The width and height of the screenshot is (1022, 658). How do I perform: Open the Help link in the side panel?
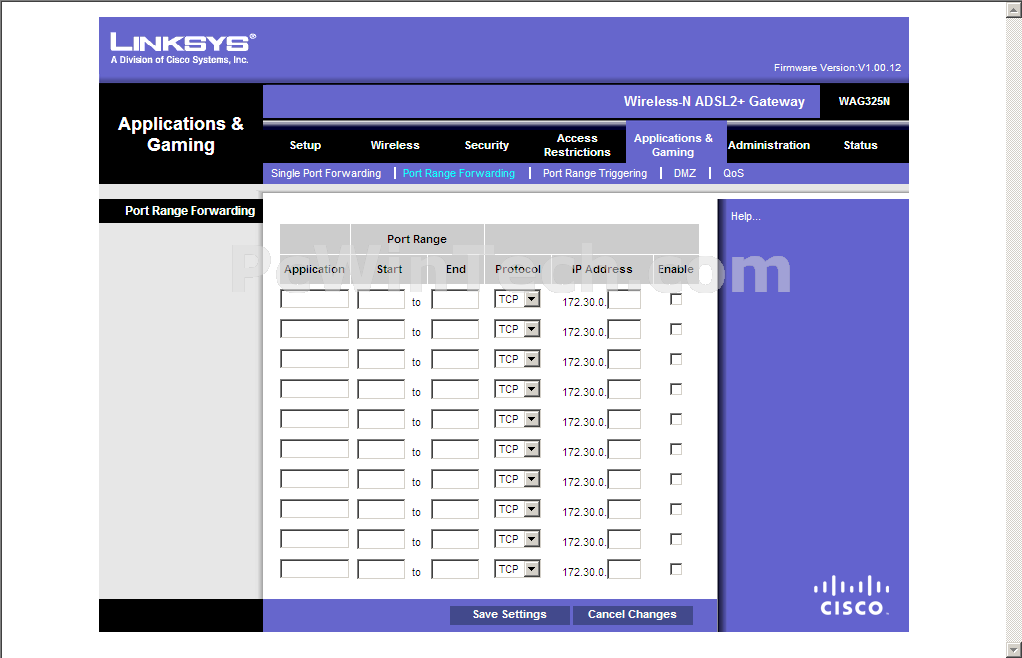click(745, 216)
